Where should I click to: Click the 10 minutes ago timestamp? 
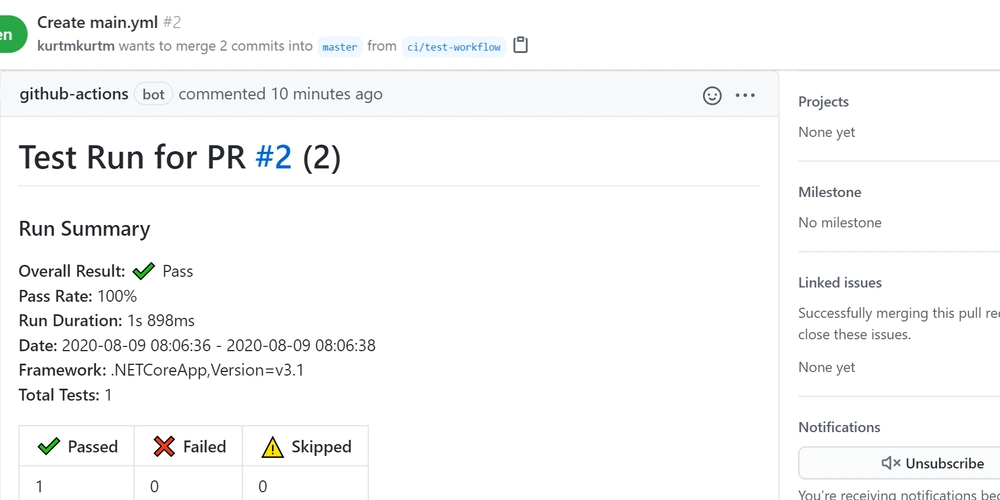point(327,94)
